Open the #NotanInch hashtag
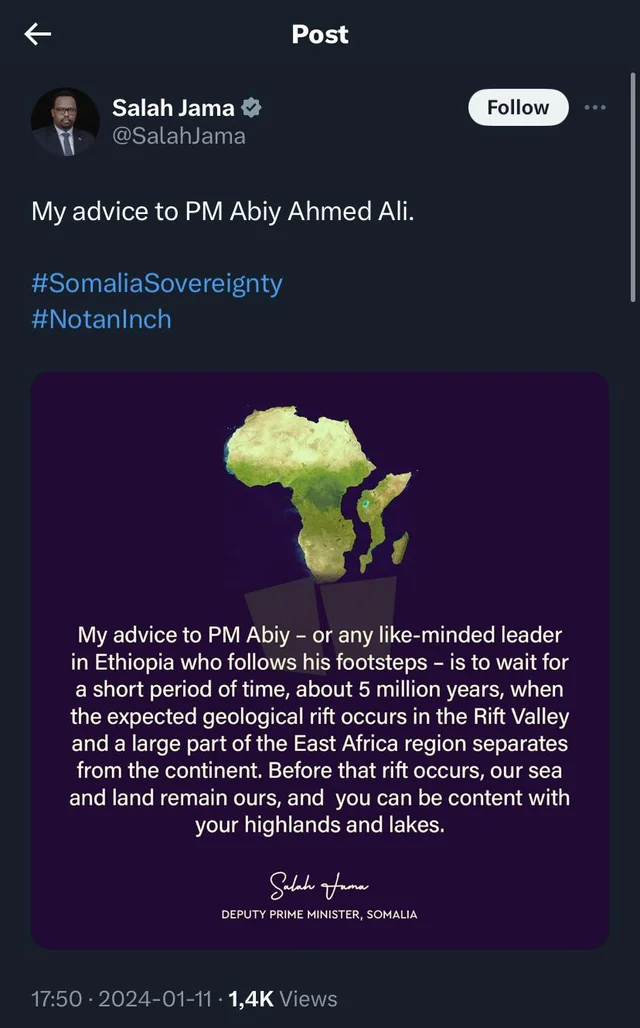The height and width of the screenshot is (1028, 640). click(x=101, y=319)
